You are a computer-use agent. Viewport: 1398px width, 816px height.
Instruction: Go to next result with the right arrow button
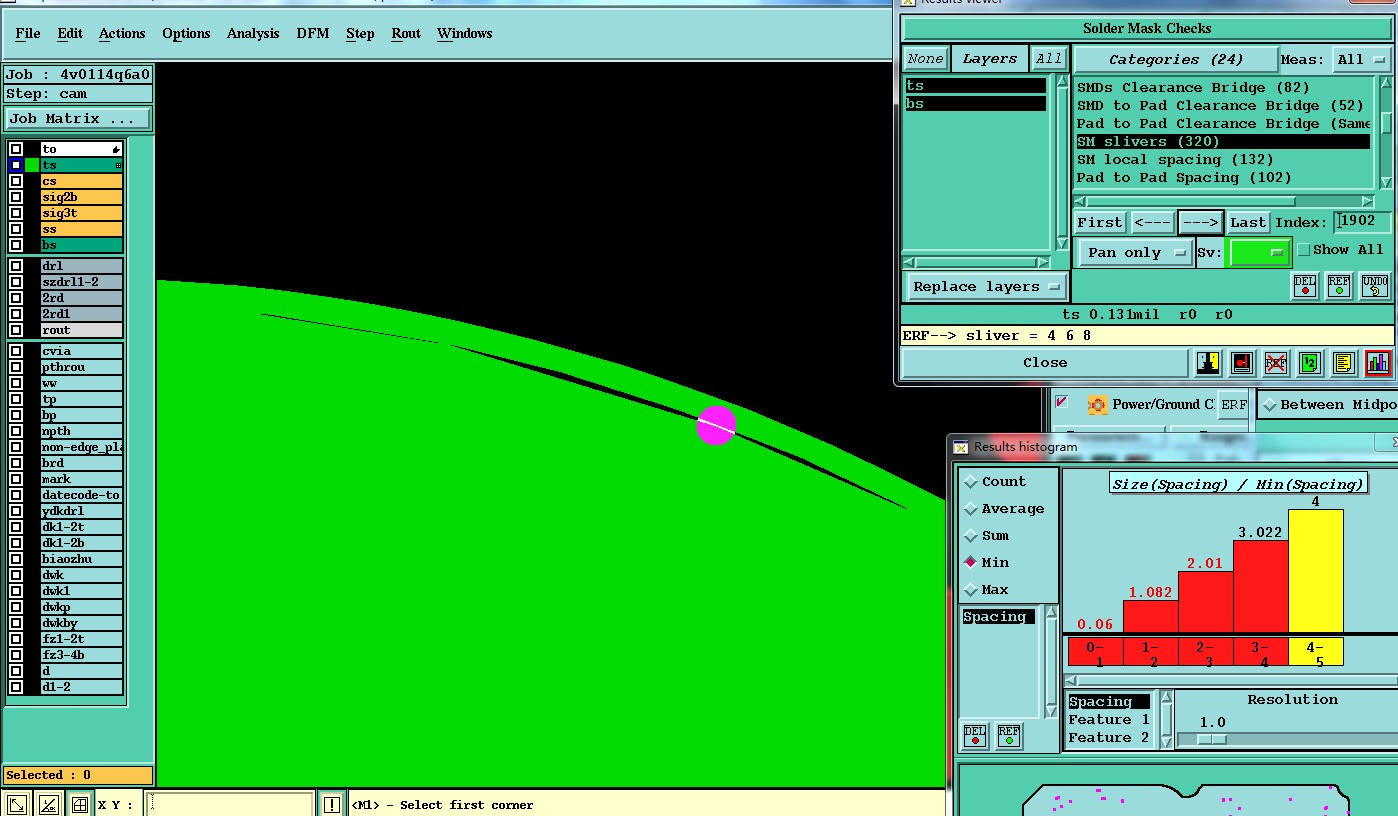click(1200, 223)
